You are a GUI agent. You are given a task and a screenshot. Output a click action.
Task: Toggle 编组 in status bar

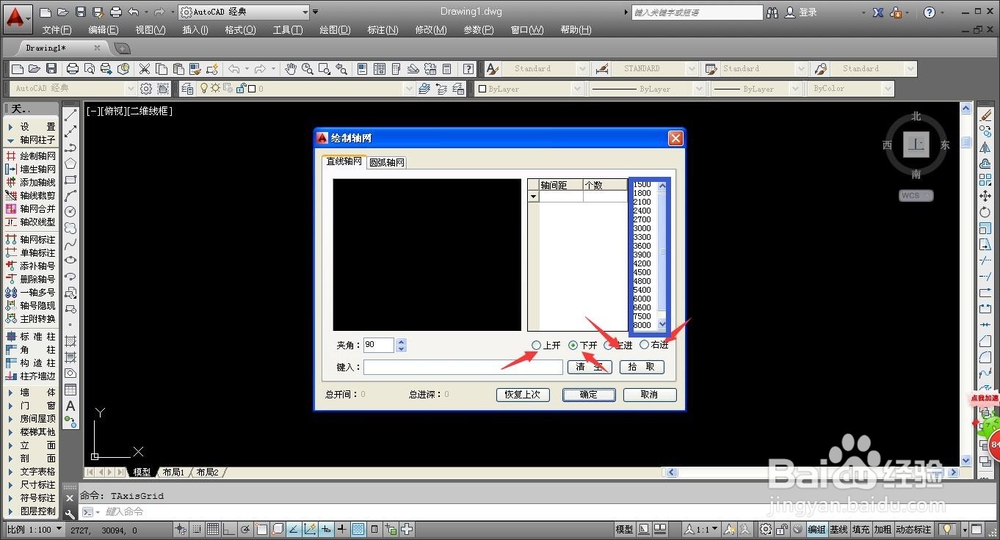[x=816, y=529]
